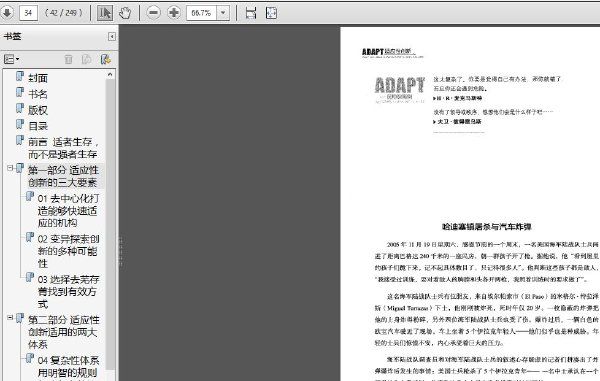Viewport: 600px width, 381px height.
Task: Go to next page arrow button
Action: click(x=6, y=13)
